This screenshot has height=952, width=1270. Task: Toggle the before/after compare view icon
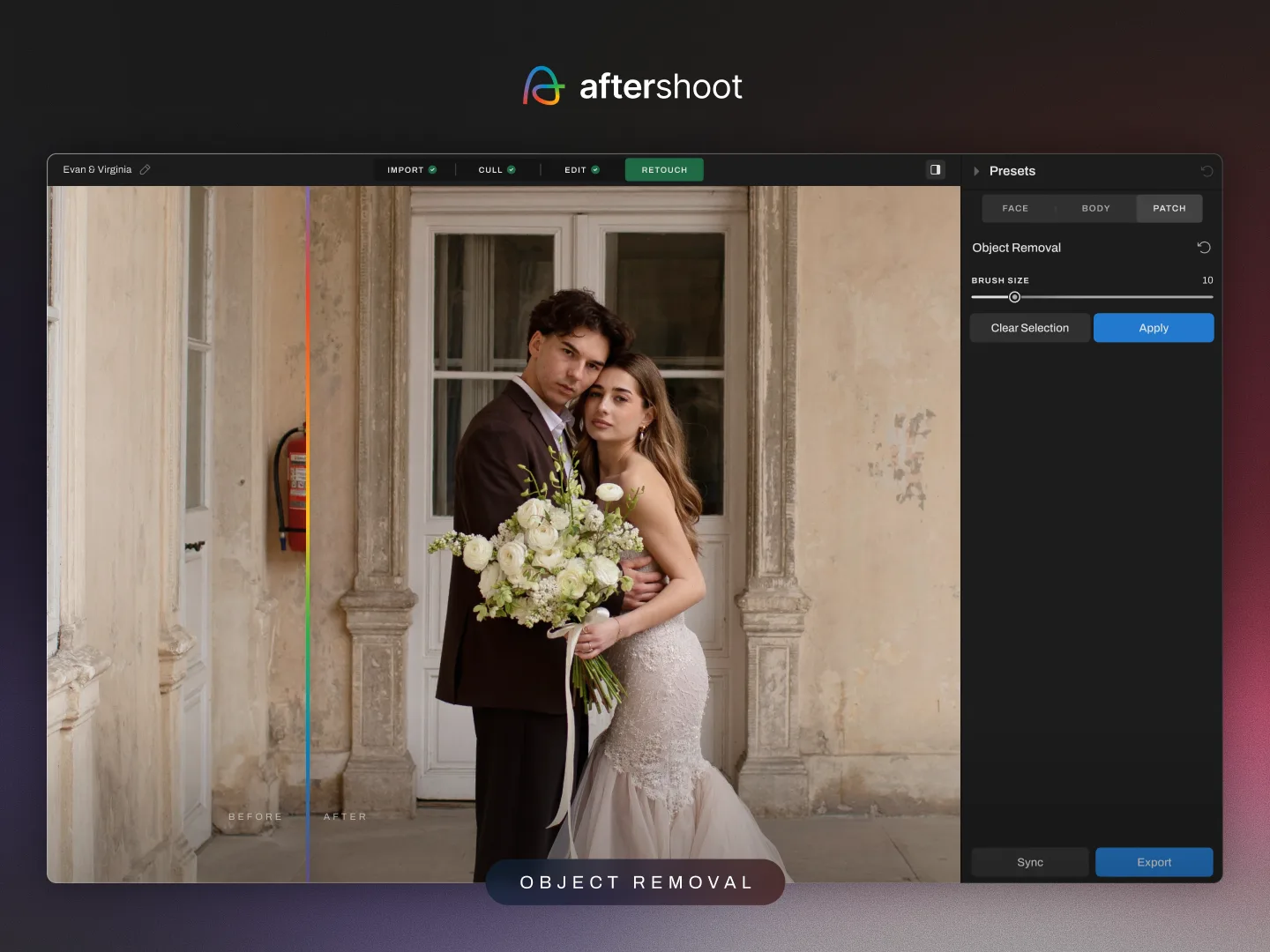pos(935,169)
